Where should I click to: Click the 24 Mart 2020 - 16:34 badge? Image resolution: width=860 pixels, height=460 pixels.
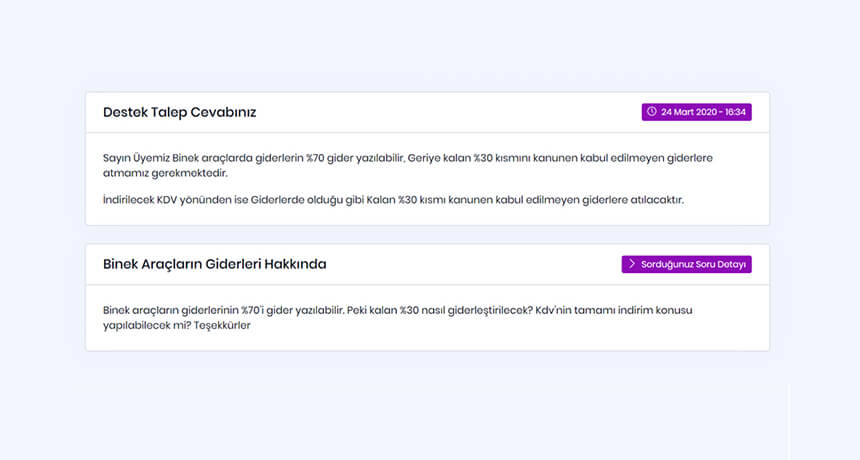[696, 112]
